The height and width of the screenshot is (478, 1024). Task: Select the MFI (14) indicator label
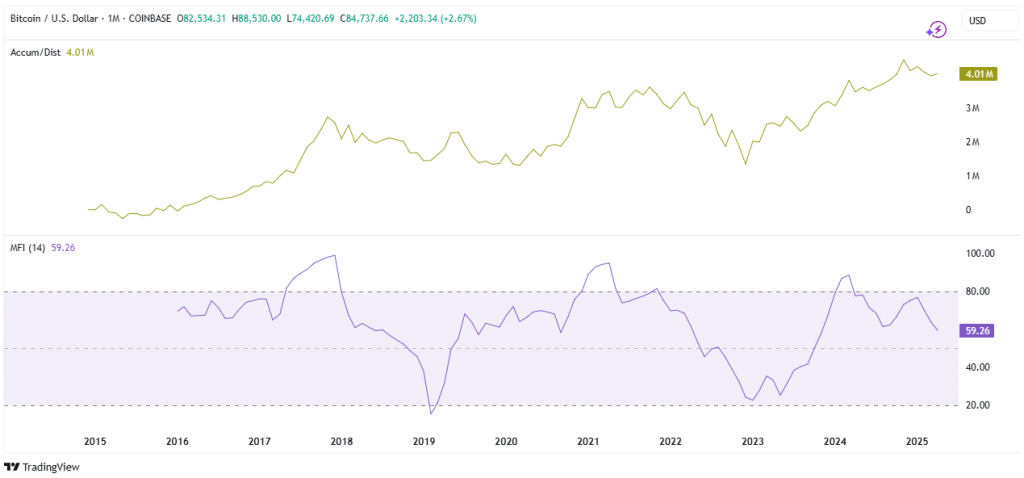(x=28, y=248)
